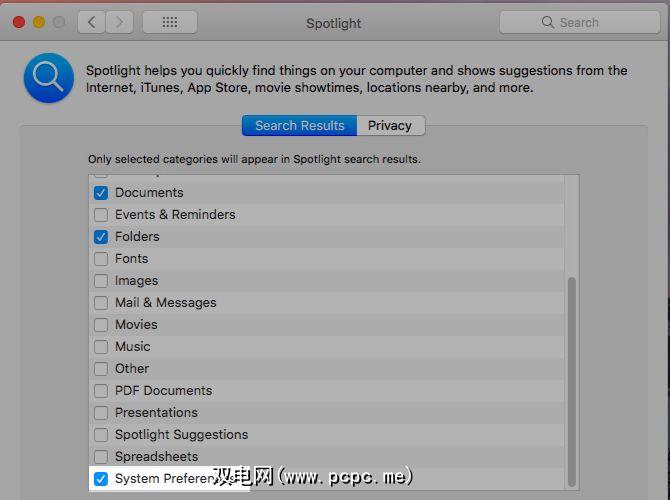Select the Documents row label
Screen dimensions: 670x500
[149, 193]
